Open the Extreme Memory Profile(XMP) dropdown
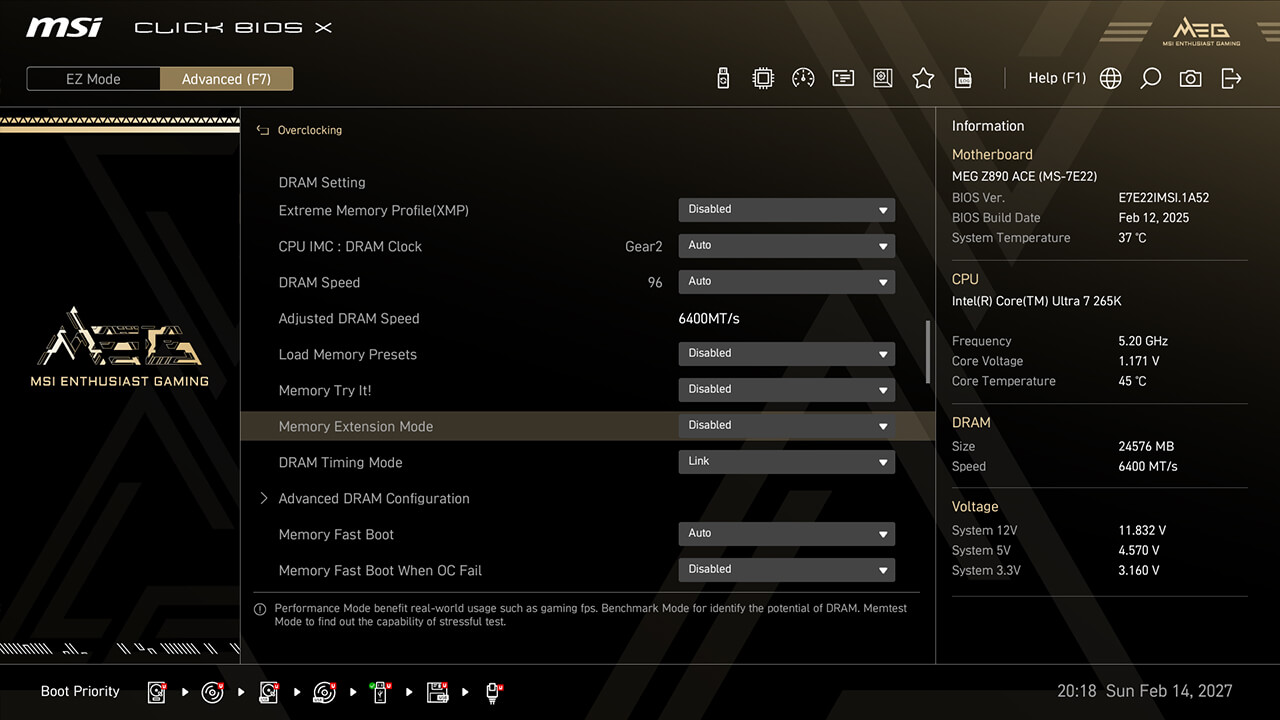 (x=786, y=210)
